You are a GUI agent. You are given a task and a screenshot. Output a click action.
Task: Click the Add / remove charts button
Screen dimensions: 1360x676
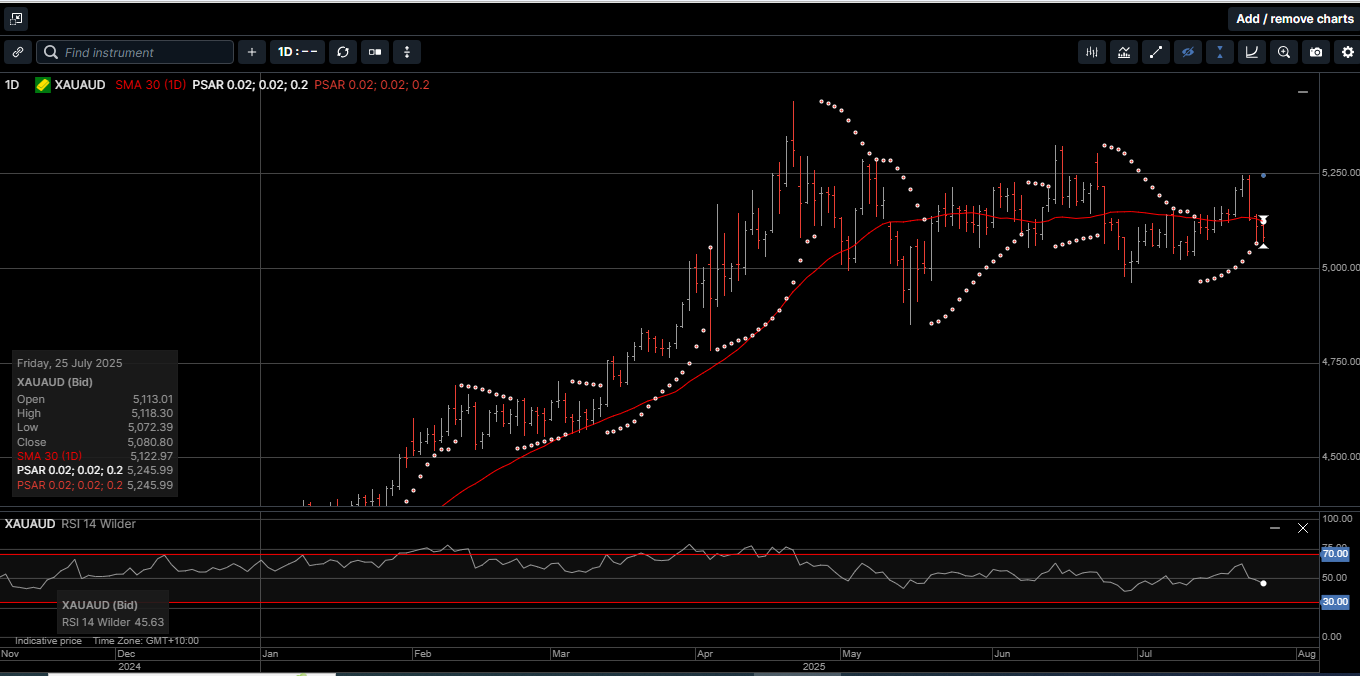pyautogui.click(x=1294, y=19)
